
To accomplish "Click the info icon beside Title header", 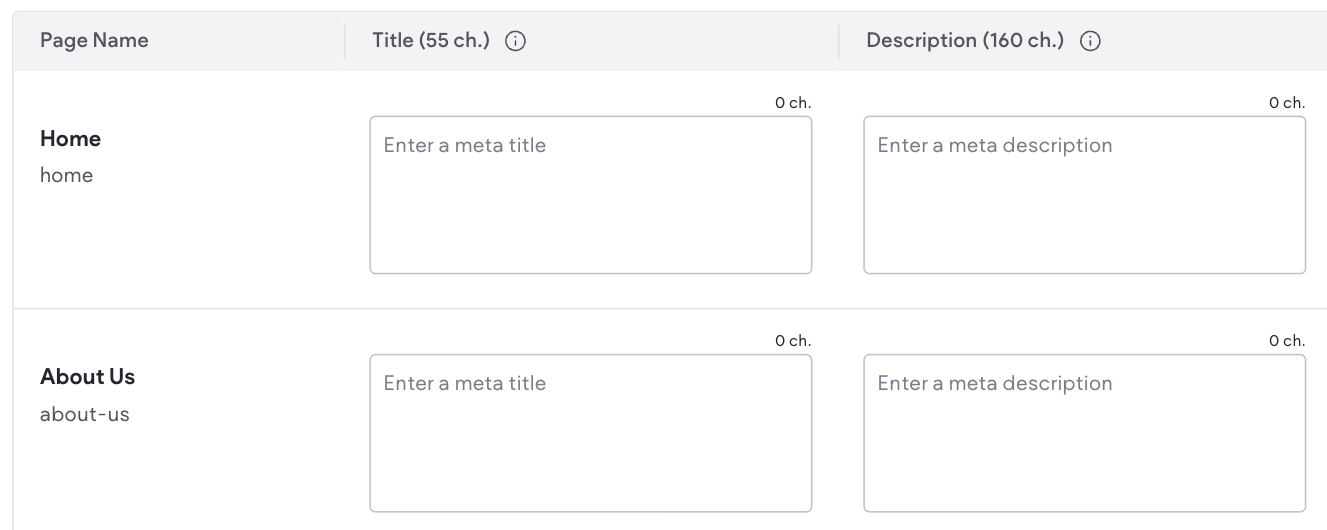I will (516, 42).
